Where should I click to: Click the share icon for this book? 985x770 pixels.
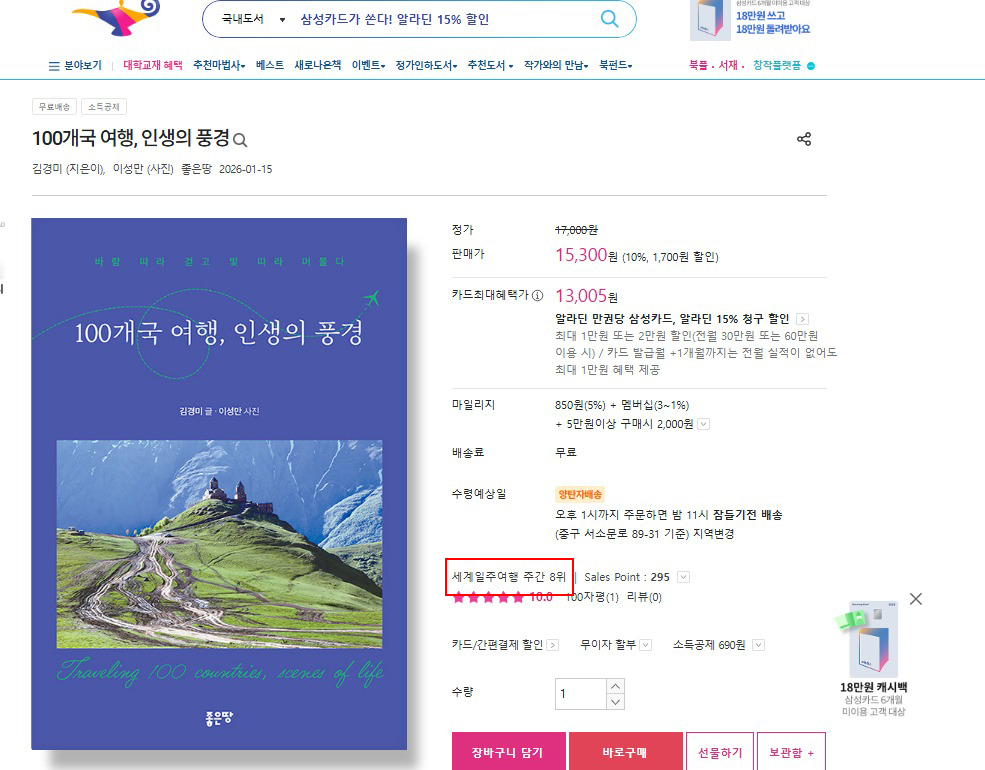point(804,139)
